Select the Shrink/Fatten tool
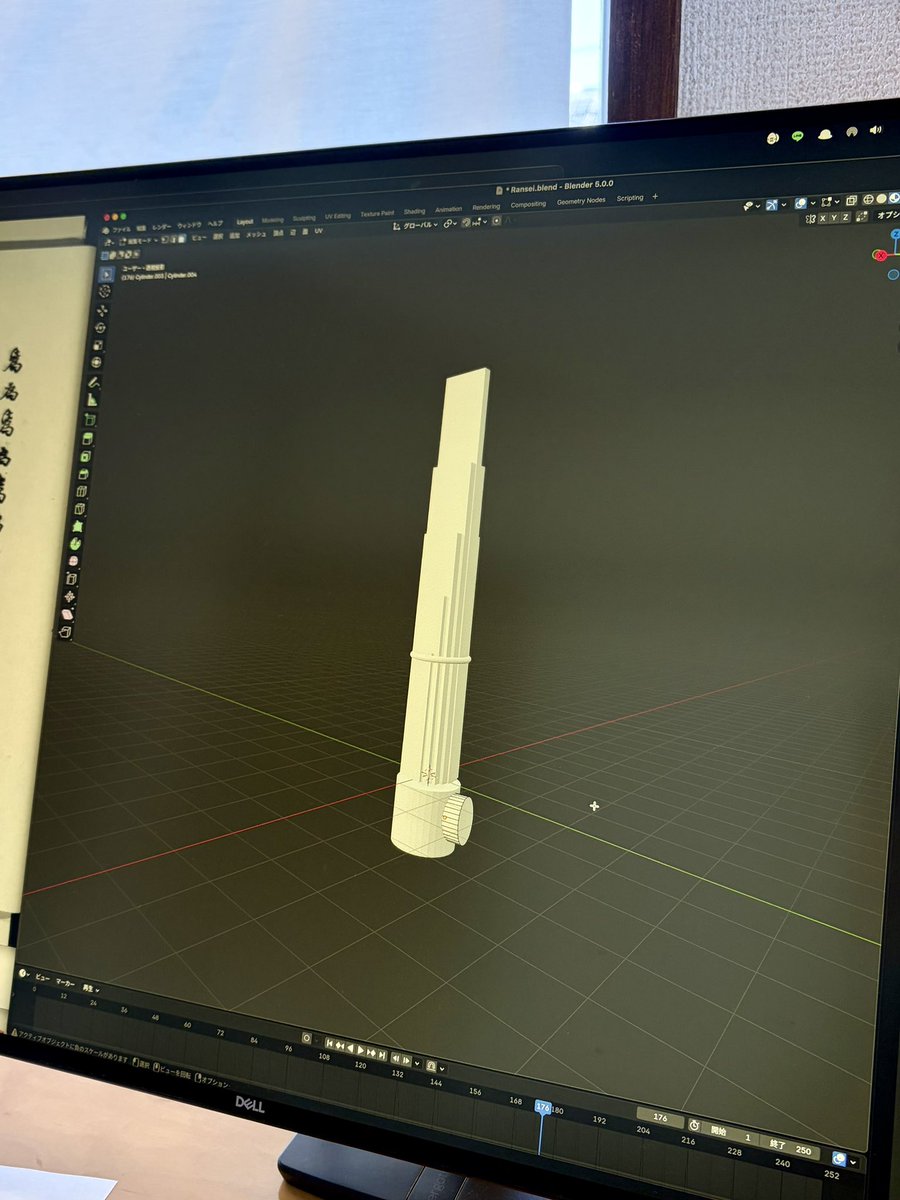The width and height of the screenshot is (900, 1200). [69, 597]
